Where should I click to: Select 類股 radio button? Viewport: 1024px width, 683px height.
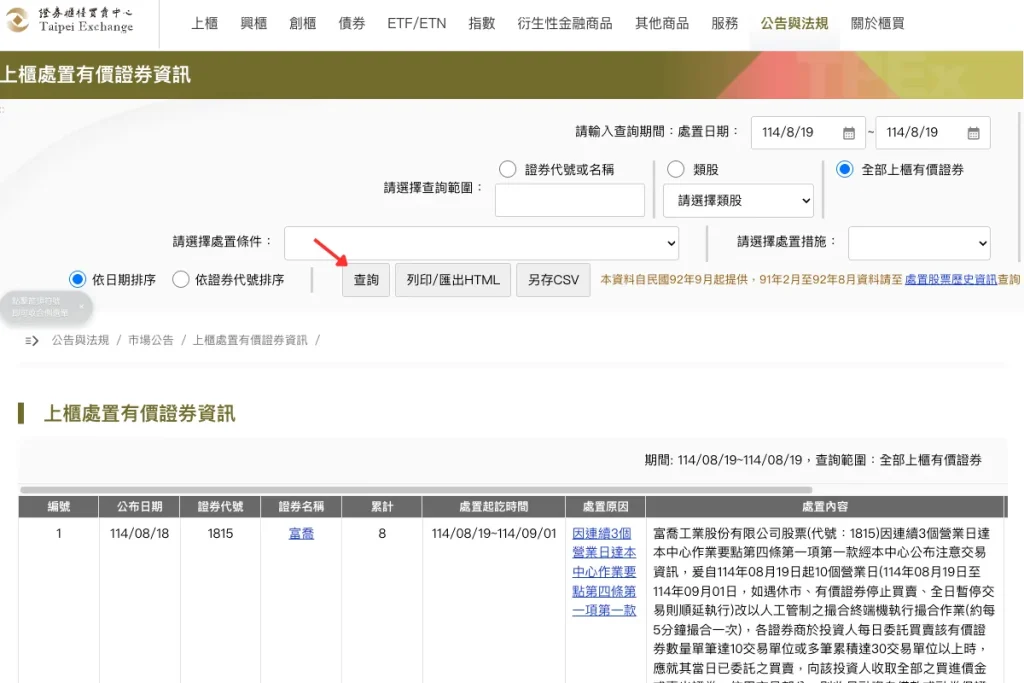tap(675, 170)
